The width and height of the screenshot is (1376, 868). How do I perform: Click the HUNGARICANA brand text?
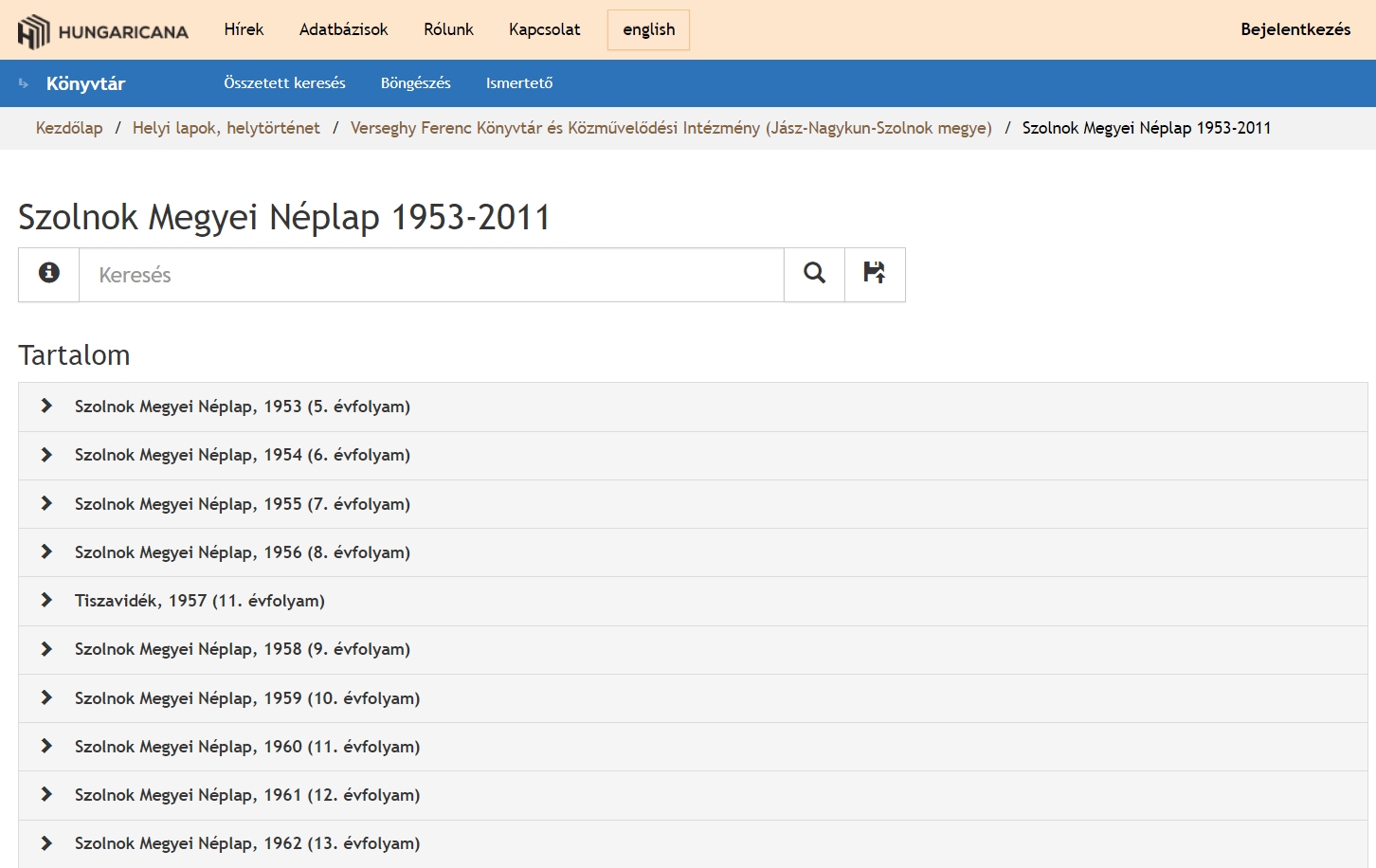tap(123, 32)
